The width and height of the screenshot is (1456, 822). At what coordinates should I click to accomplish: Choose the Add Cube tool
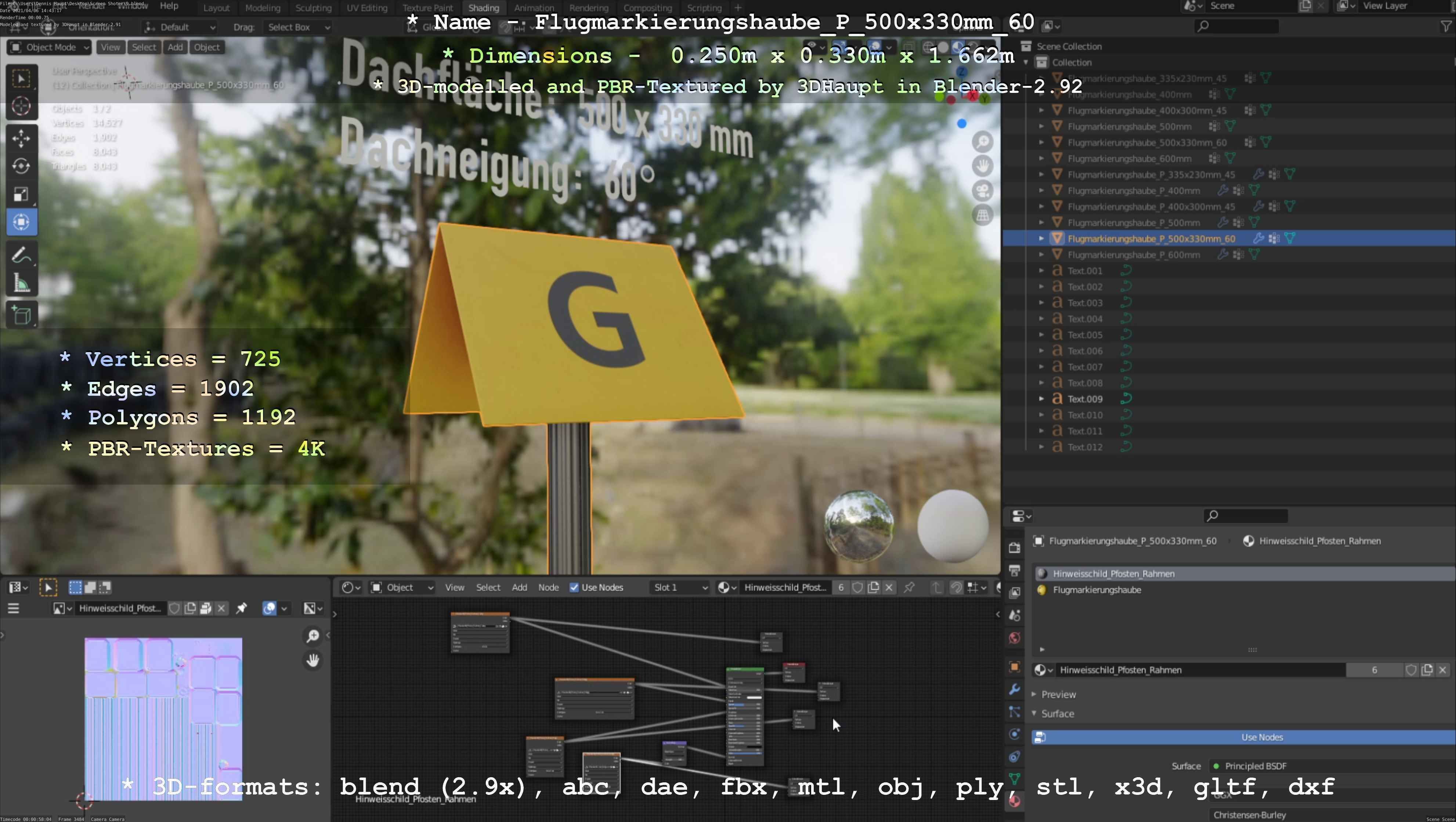[x=21, y=315]
